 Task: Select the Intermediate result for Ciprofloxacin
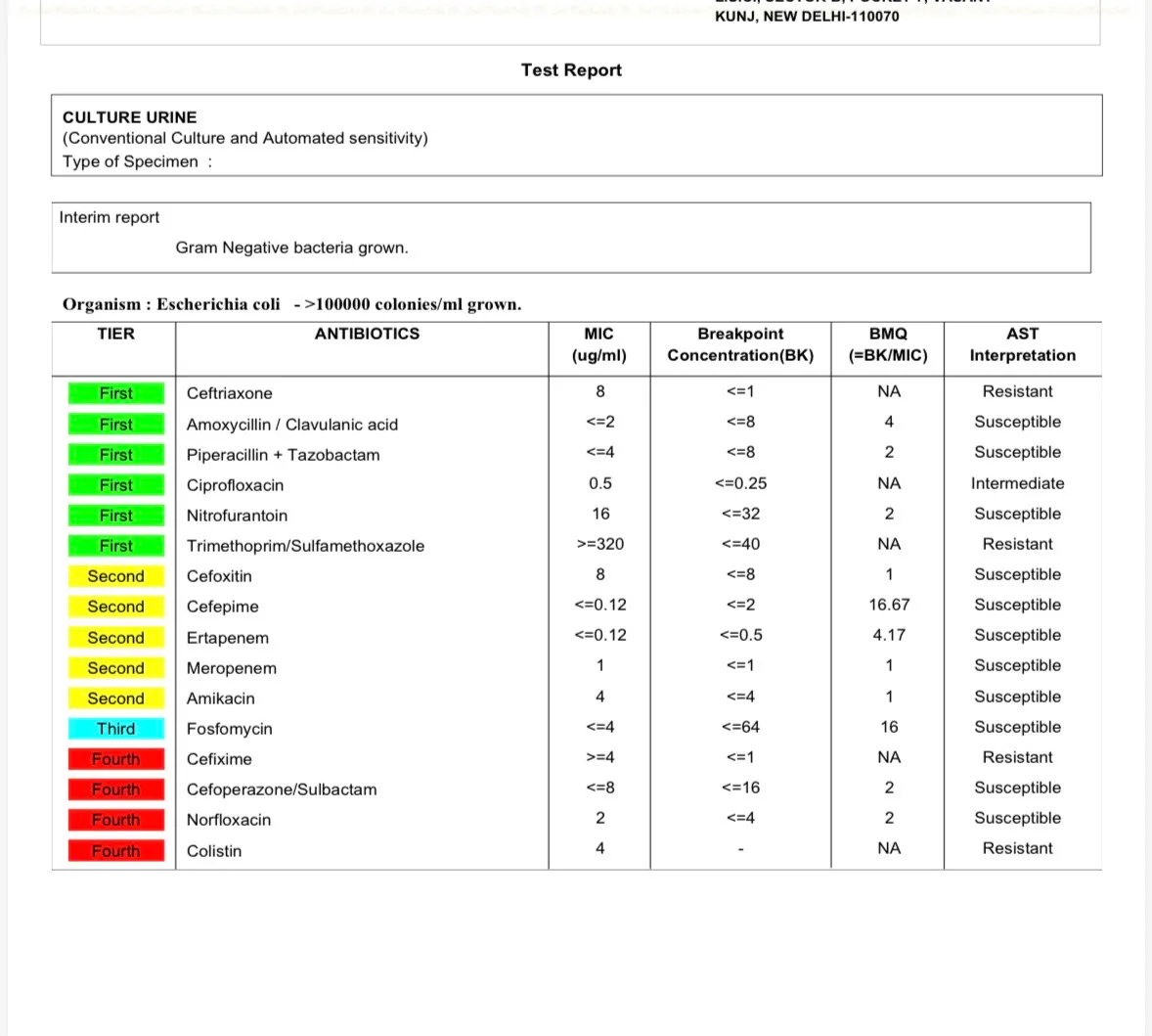1018,483
